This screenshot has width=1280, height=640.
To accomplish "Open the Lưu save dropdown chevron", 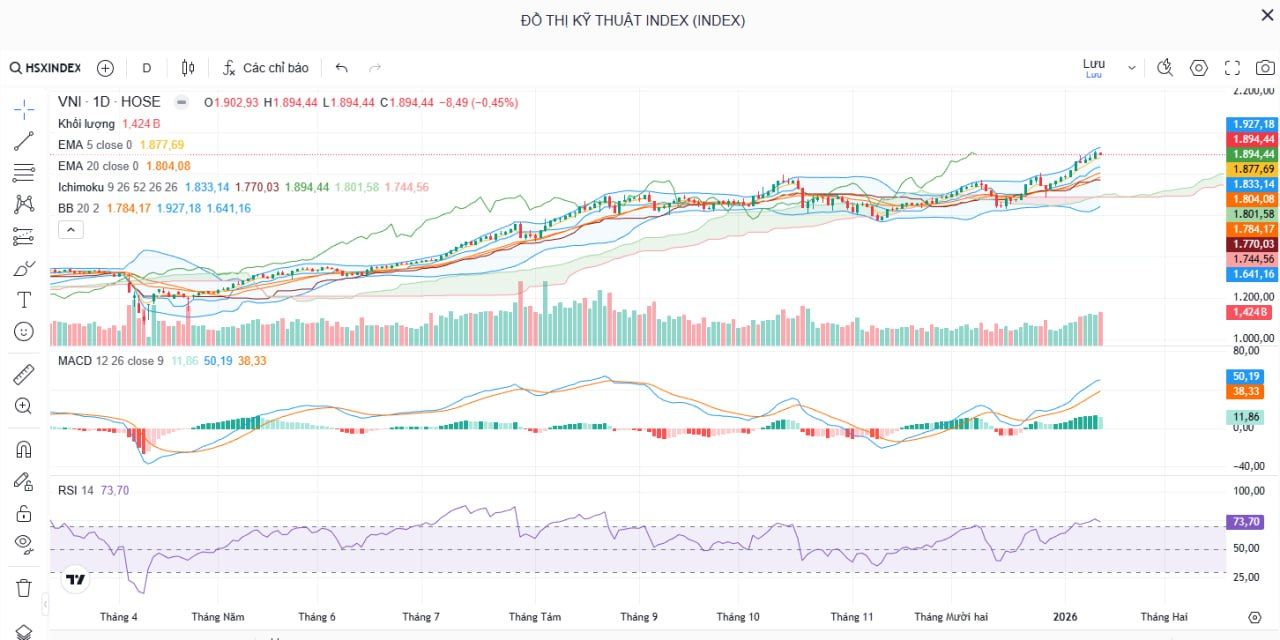I will (1131, 66).
